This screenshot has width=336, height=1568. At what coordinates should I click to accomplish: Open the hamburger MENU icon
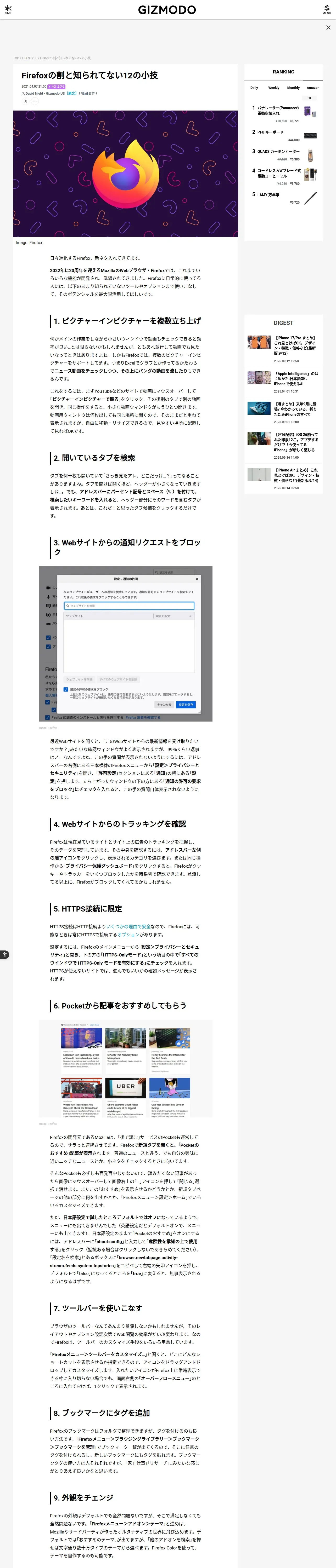327,10
